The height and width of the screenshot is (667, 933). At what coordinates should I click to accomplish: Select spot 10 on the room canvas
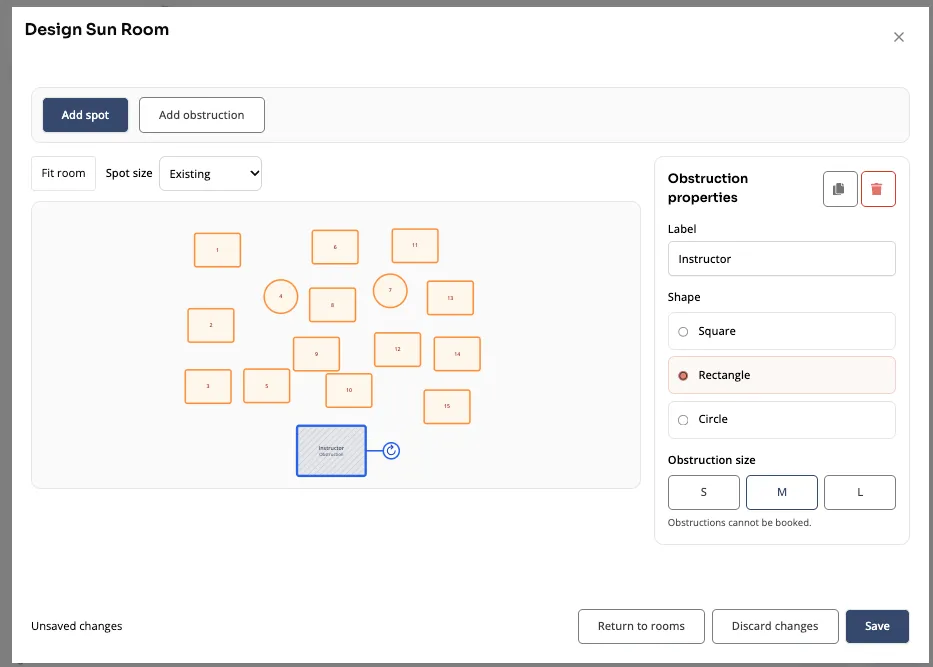(x=349, y=390)
